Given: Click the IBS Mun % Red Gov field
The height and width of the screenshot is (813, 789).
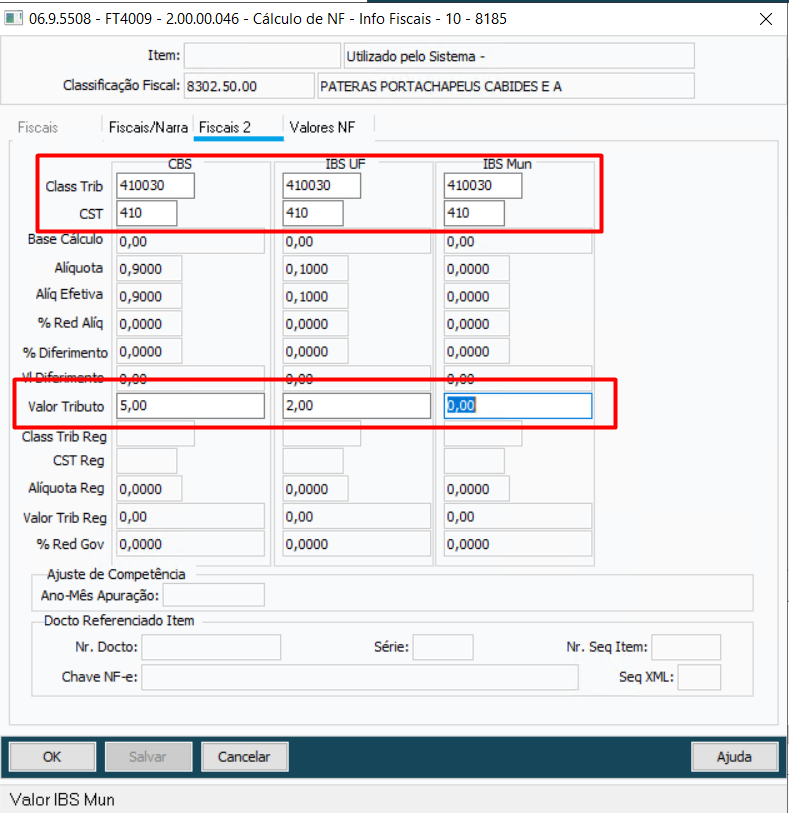Looking at the screenshot, I should (x=518, y=543).
